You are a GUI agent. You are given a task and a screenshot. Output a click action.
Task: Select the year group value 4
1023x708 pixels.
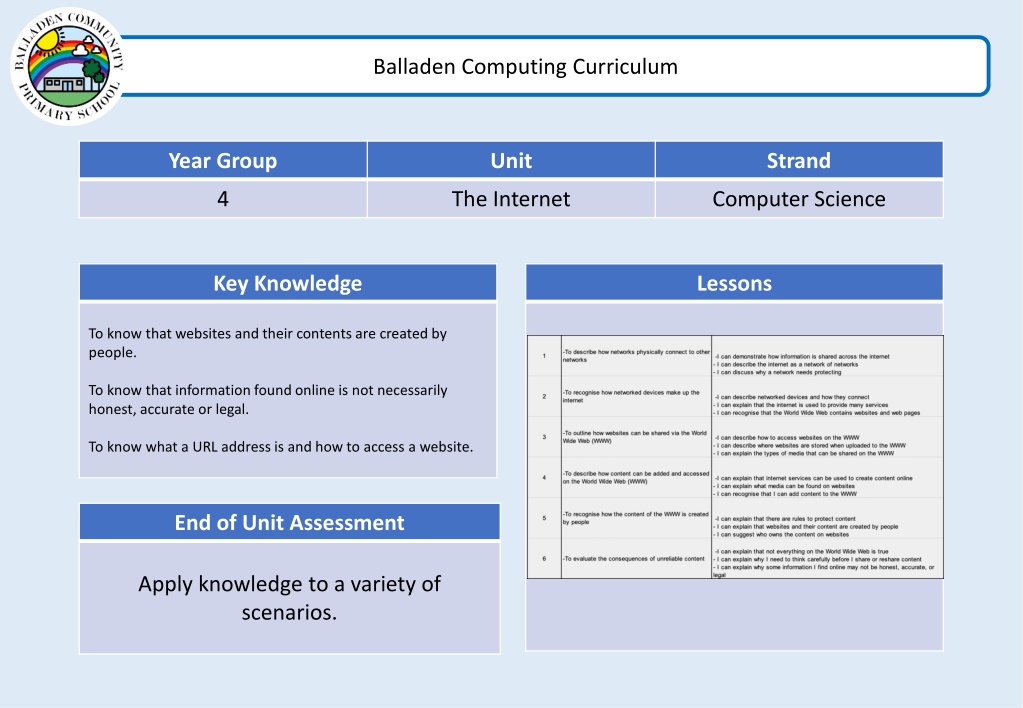(x=223, y=199)
